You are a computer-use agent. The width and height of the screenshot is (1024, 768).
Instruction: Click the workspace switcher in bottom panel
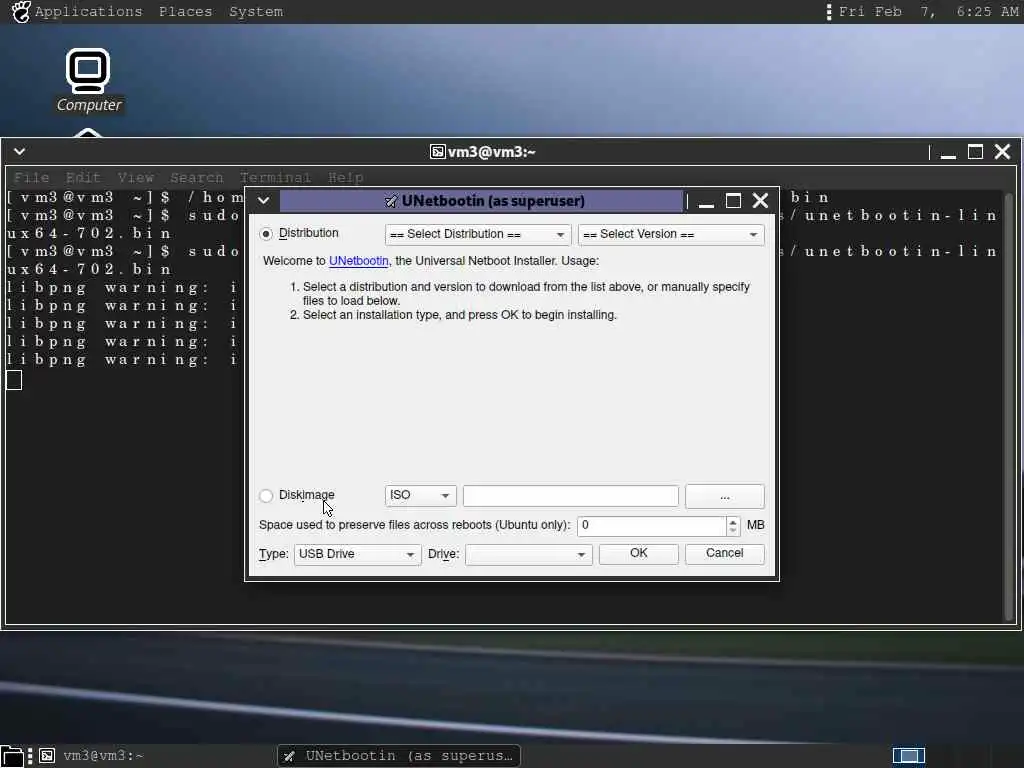908,756
